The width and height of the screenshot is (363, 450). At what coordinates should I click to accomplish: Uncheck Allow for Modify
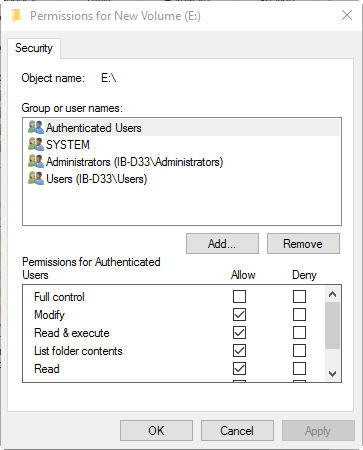pos(239,314)
